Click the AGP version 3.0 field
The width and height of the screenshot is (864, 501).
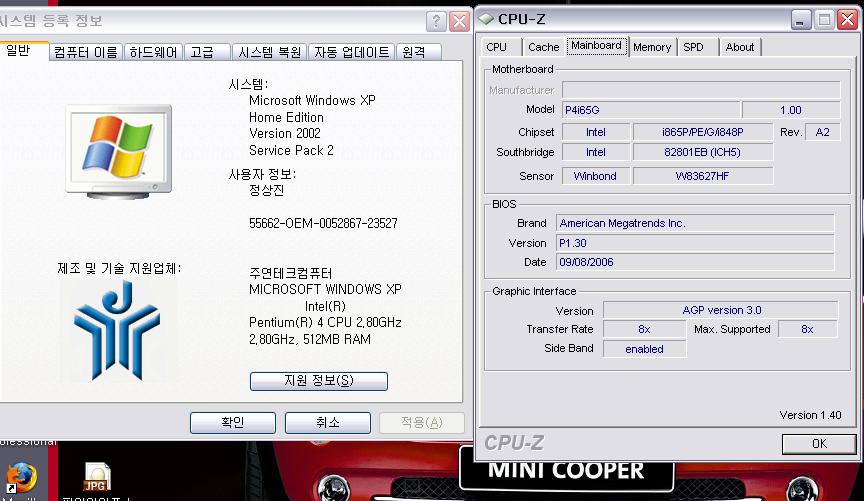click(x=721, y=310)
